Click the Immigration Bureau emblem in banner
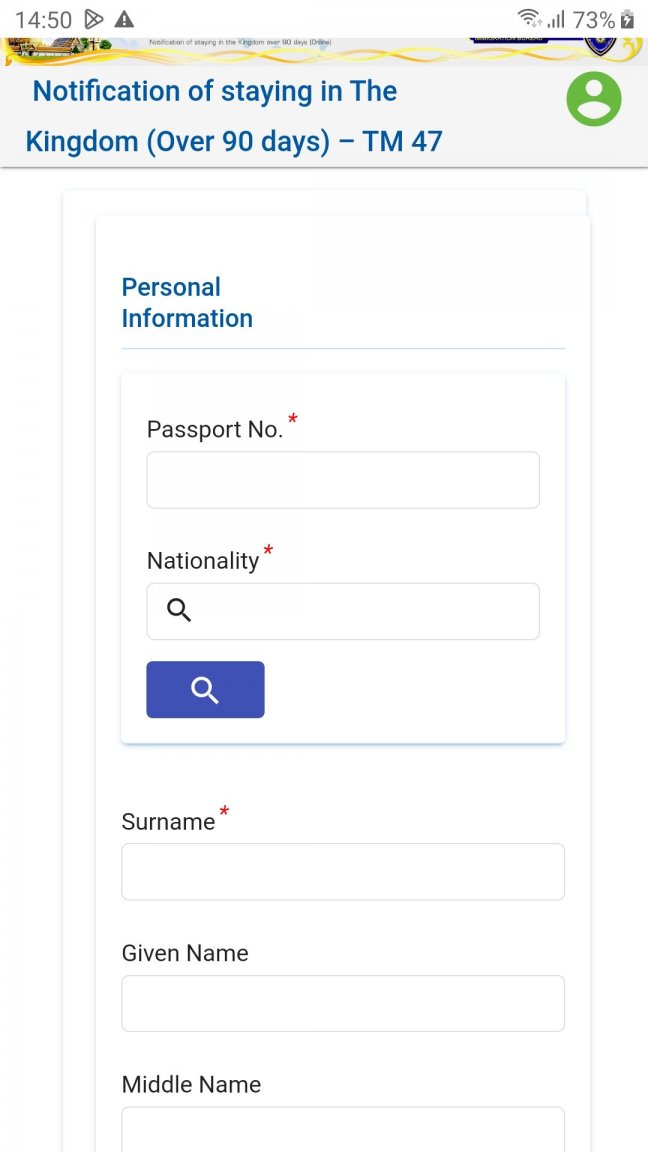 (x=601, y=47)
